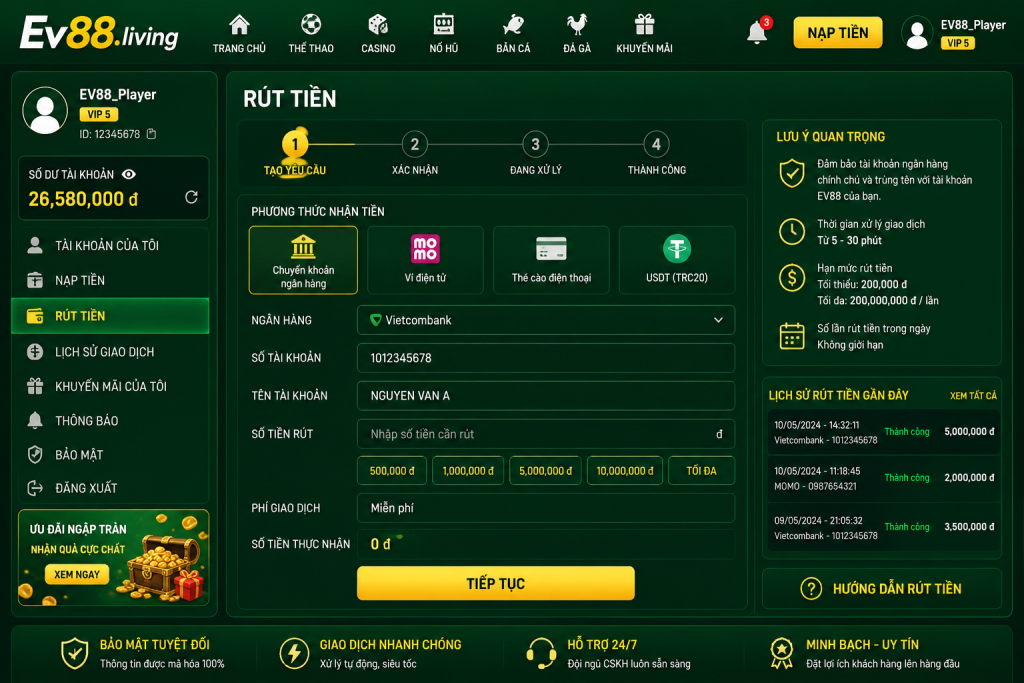The width and height of the screenshot is (1024, 683).
Task: Click the header user avatar
Action: coord(917,33)
